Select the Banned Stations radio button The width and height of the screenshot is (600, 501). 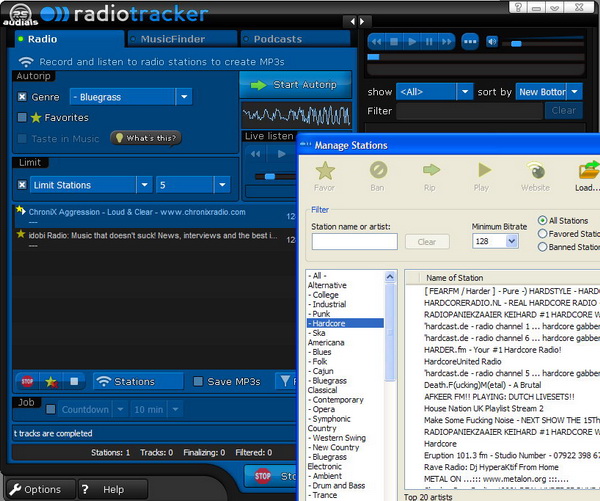(x=542, y=247)
